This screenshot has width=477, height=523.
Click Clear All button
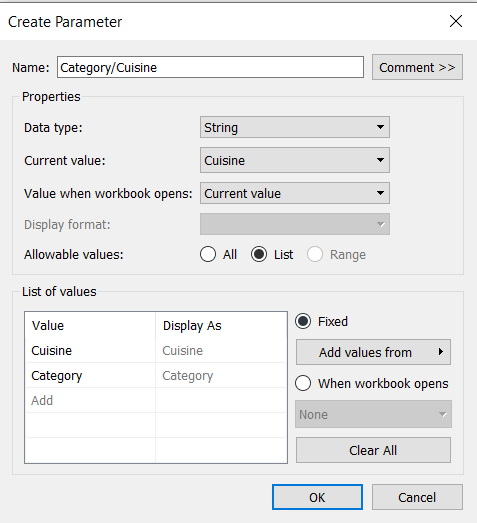pos(373,450)
